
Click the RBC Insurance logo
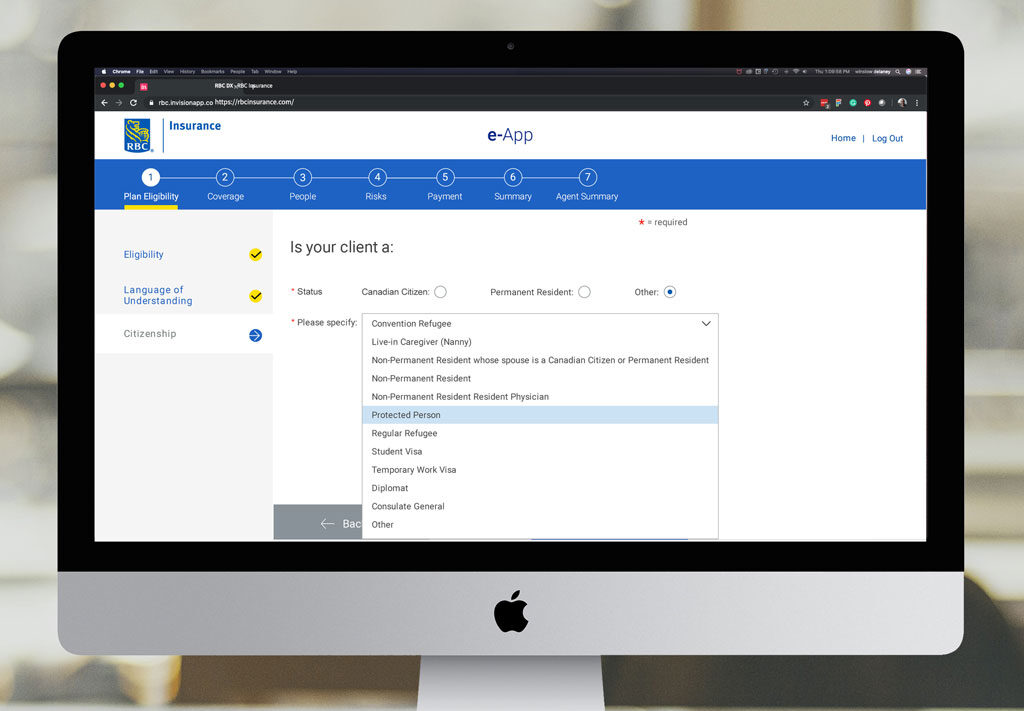138,135
